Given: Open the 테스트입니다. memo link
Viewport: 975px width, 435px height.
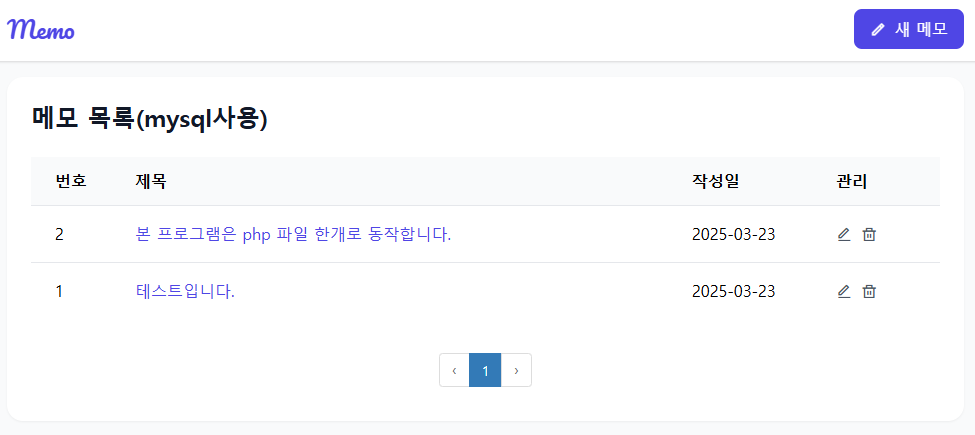Looking at the screenshot, I should (x=185, y=291).
